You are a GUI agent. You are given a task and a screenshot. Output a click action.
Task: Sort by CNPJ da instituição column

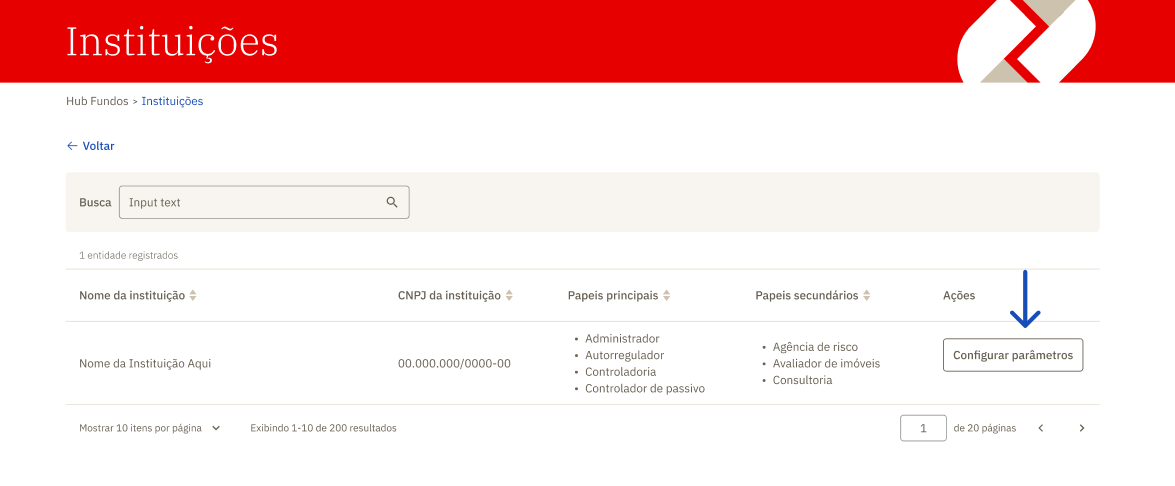pyautogui.click(x=509, y=296)
